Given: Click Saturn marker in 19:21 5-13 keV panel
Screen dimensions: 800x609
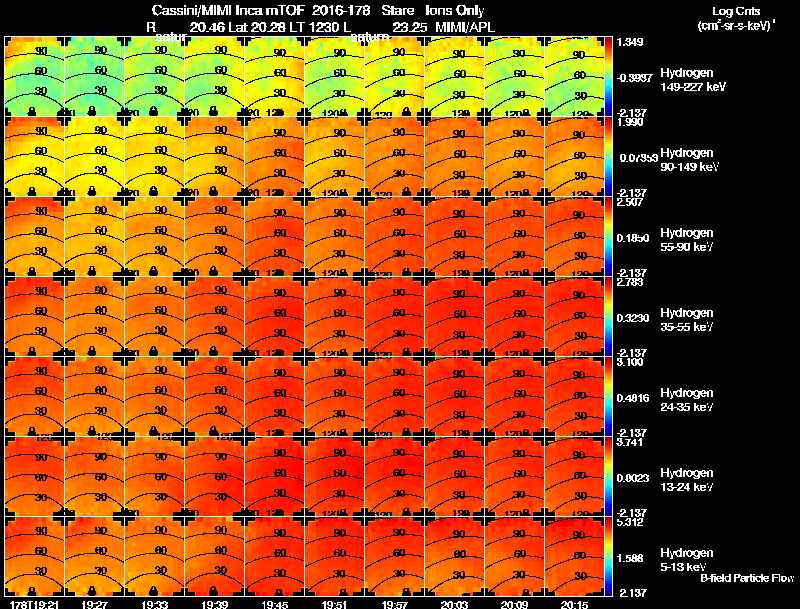Looking at the screenshot, I should (32, 591).
